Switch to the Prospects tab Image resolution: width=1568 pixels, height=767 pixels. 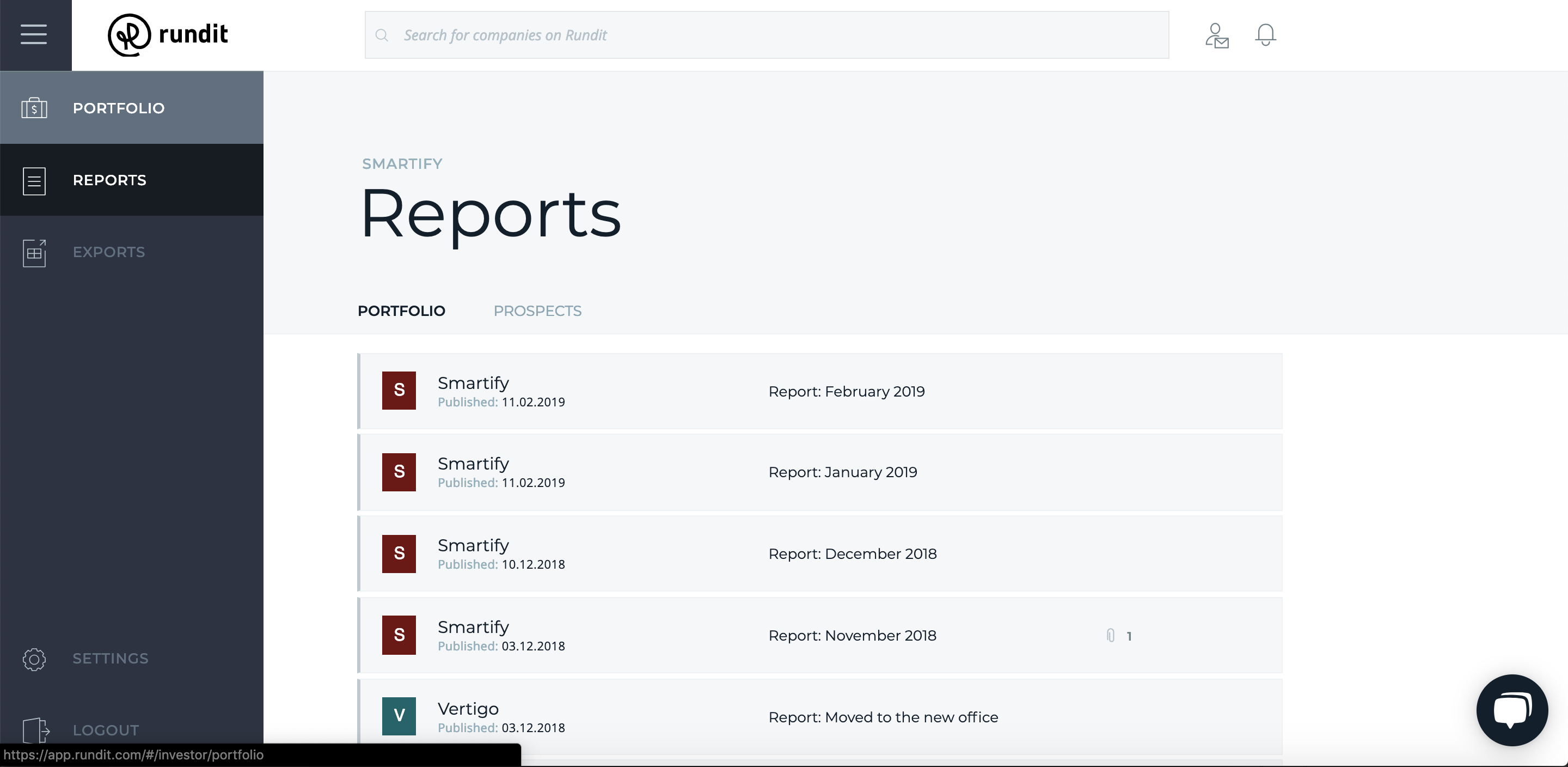[537, 311]
